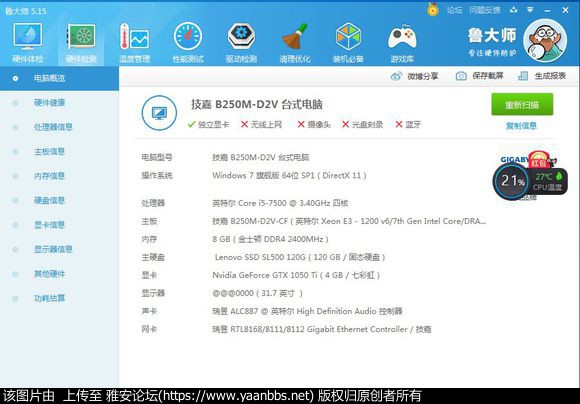Image resolution: width=580 pixels, height=404 pixels.
Task: Click the 无线上网 status indicator
Action: click(x=261, y=125)
